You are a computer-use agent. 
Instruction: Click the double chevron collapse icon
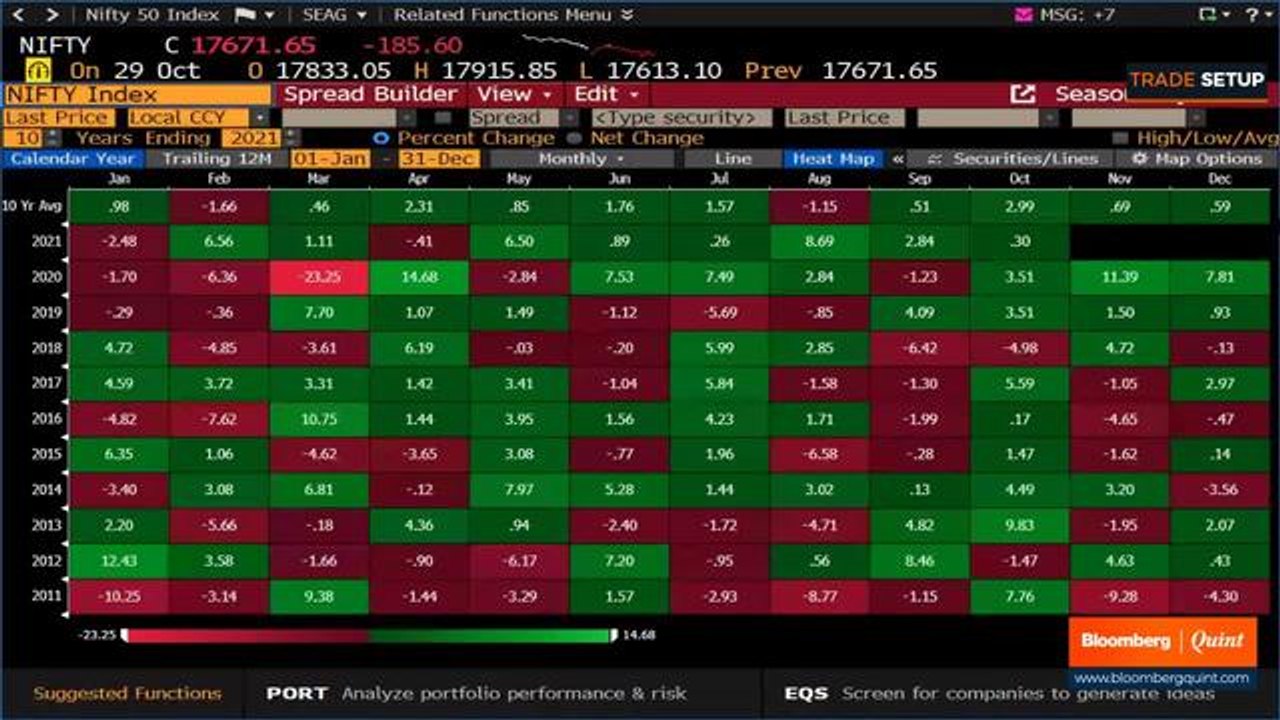[898, 159]
